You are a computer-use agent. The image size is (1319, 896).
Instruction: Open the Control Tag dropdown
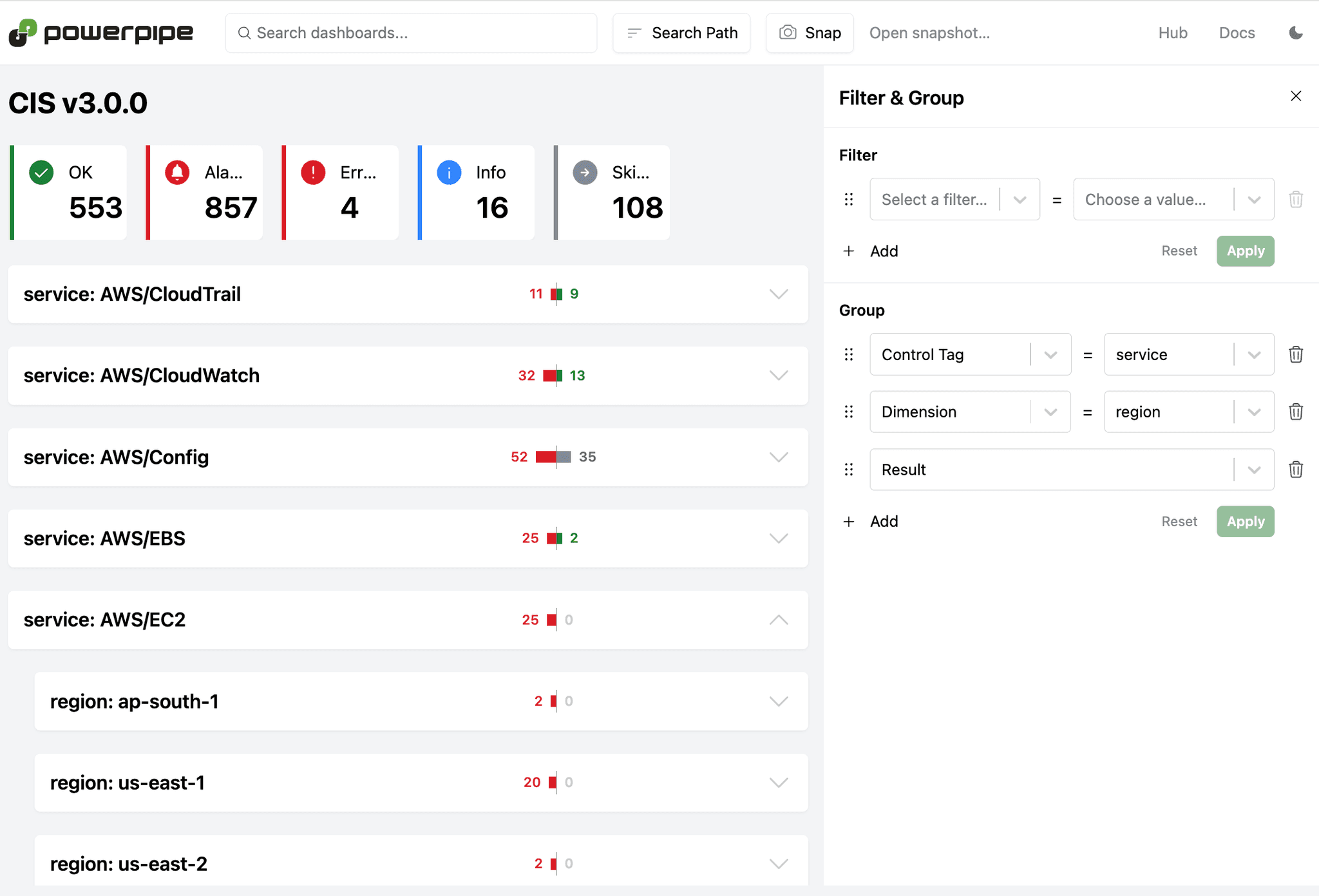pyautogui.click(x=970, y=354)
